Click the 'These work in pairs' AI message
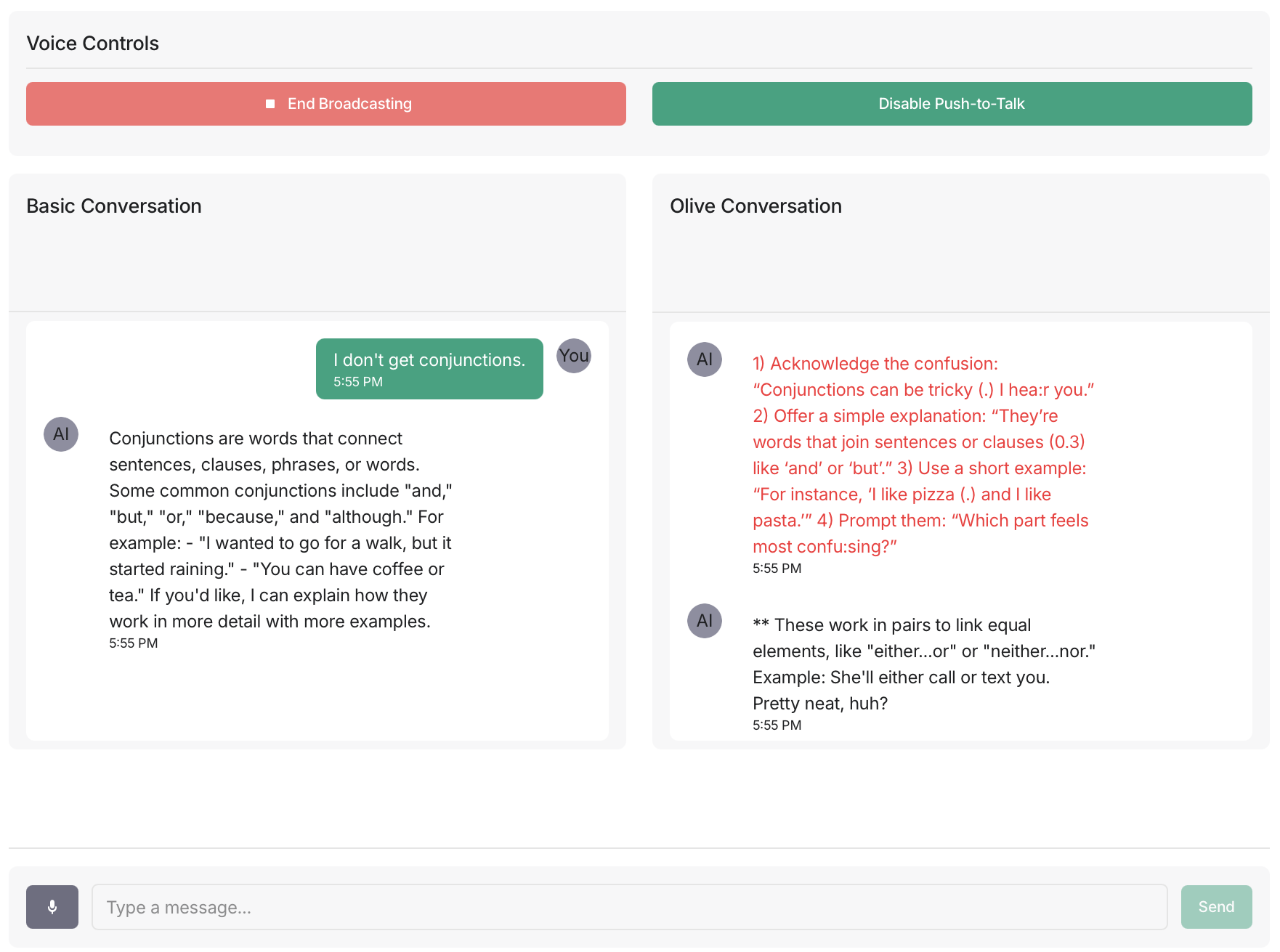 (924, 664)
